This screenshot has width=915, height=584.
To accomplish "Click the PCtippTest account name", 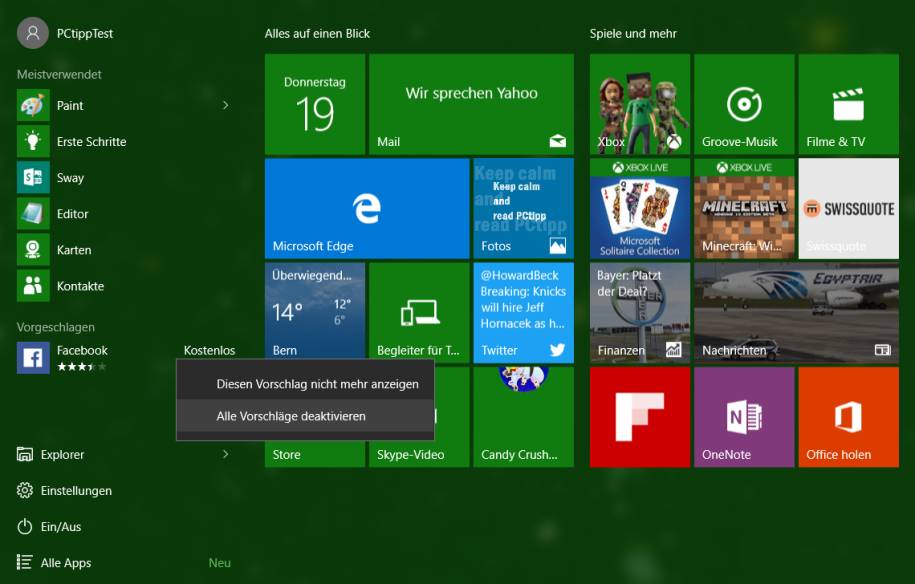I will (x=85, y=34).
